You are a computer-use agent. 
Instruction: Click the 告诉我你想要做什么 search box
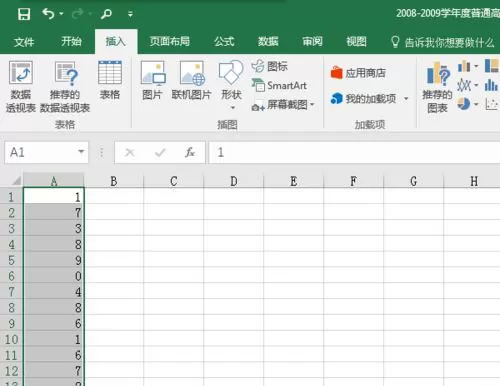pos(443,42)
